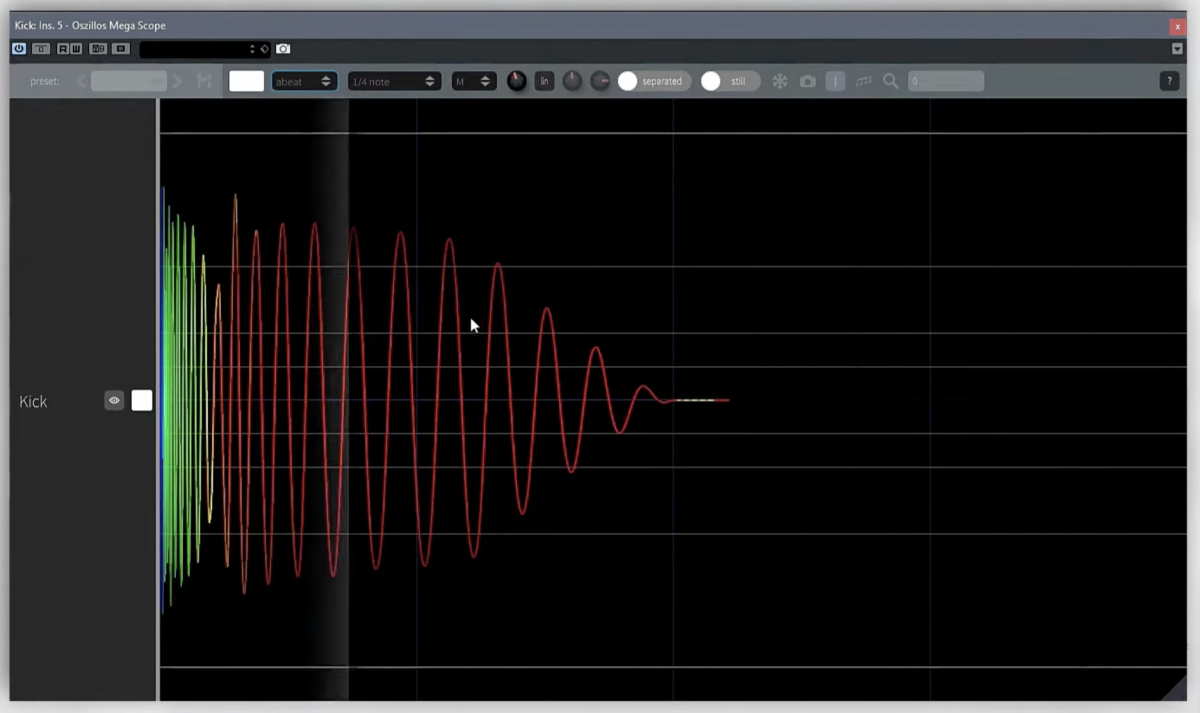Click the W automation write button
The height and width of the screenshot is (713, 1200).
(76, 48)
